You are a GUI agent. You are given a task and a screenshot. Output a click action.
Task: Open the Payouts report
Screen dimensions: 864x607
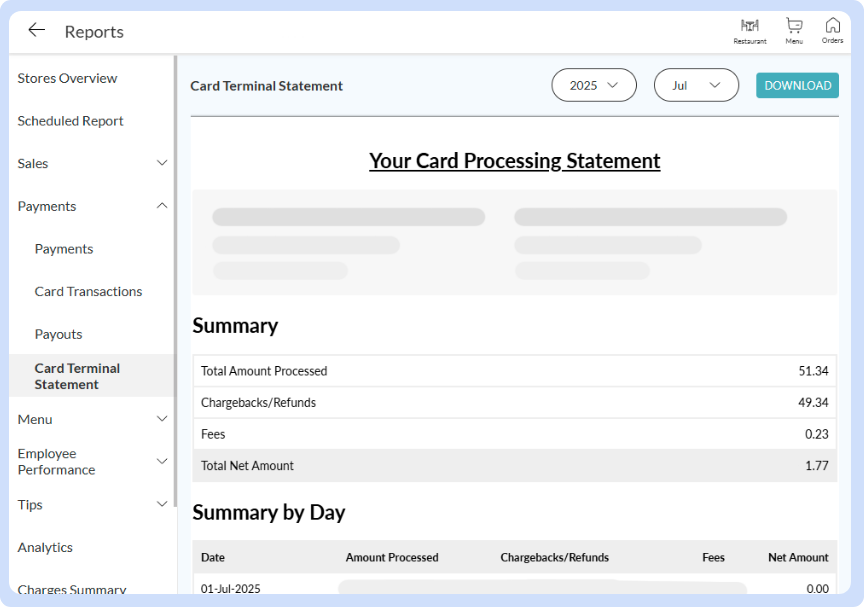coord(58,334)
